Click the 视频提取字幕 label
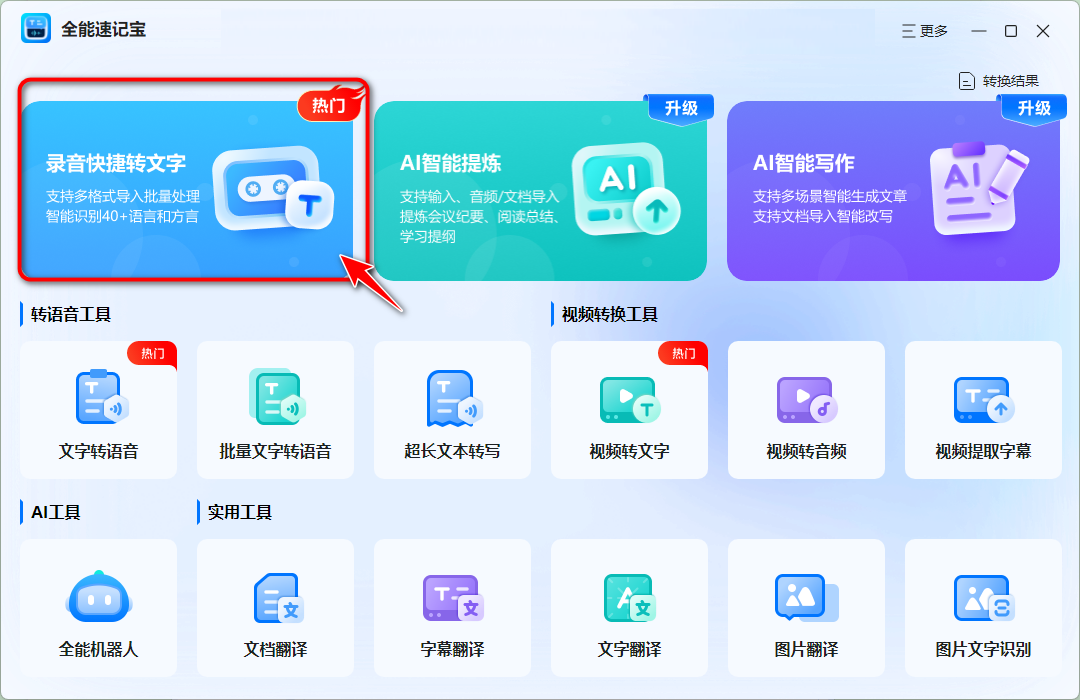Viewport: 1080px width, 700px height. pos(984,451)
